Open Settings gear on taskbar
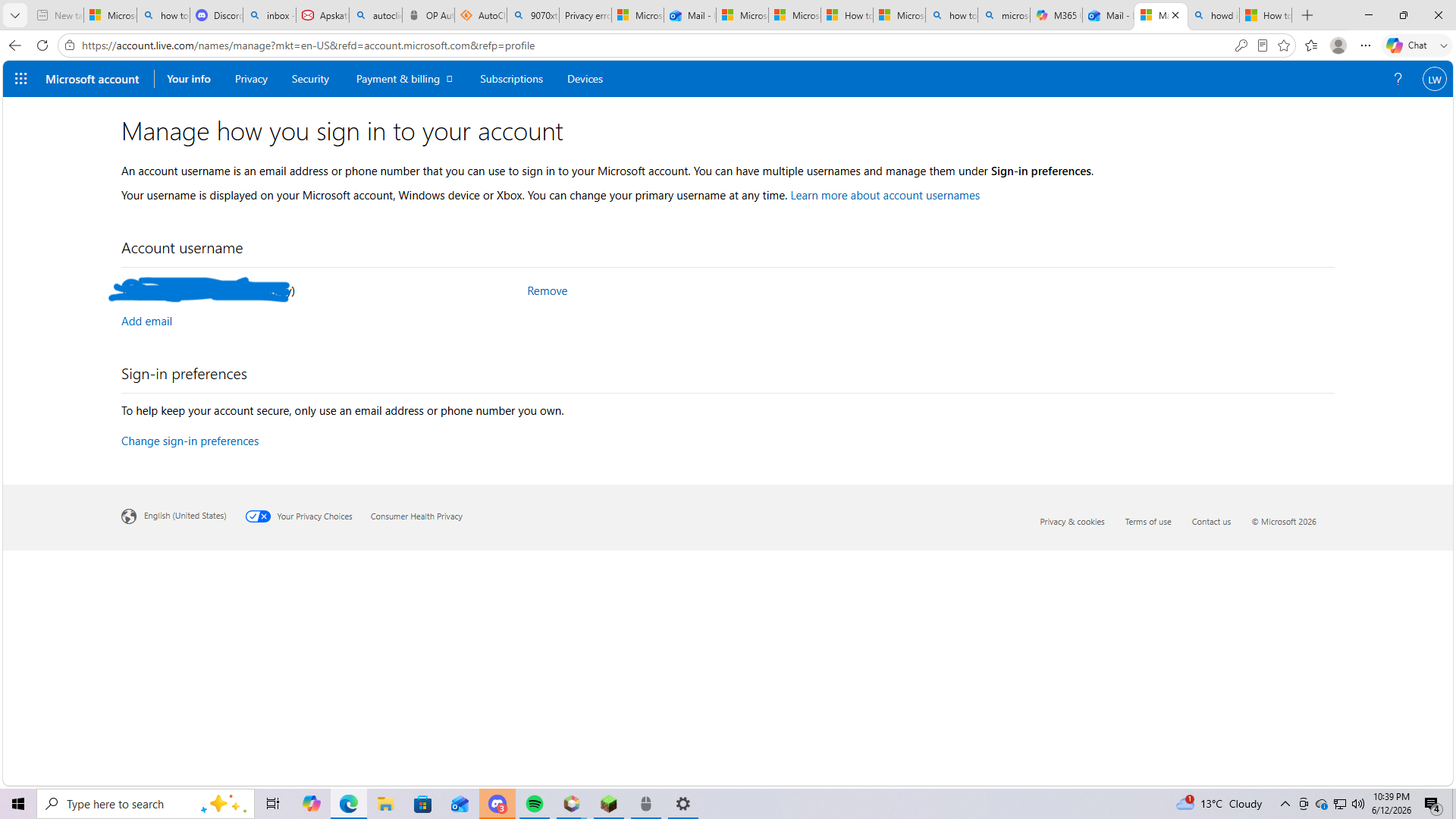 pos(682,804)
